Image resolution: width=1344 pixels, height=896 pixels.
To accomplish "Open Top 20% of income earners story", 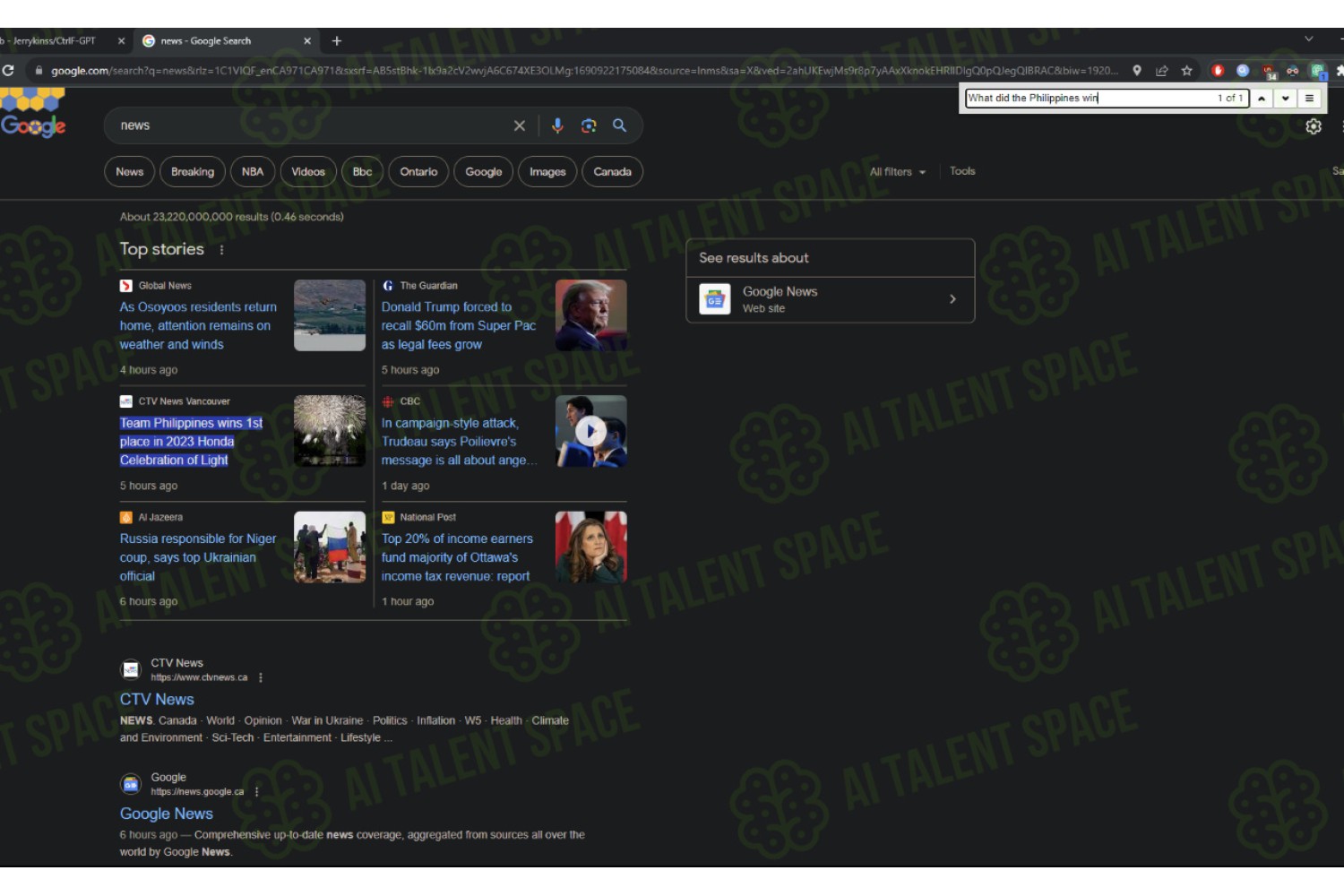I will click(457, 557).
